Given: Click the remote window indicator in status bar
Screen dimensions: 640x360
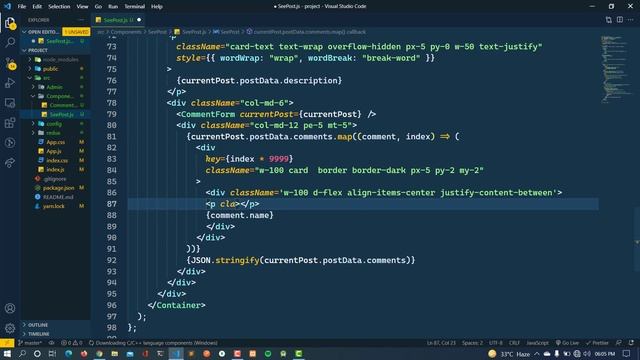Looking at the screenshot, I should [x=7, y=343].
